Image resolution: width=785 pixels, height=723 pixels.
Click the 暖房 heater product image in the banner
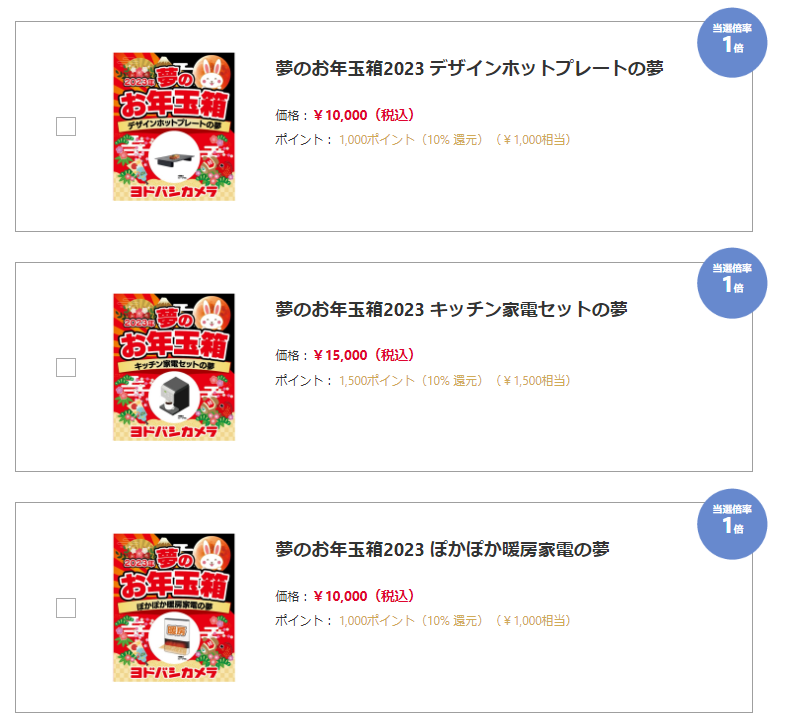(x=174, y=638)
